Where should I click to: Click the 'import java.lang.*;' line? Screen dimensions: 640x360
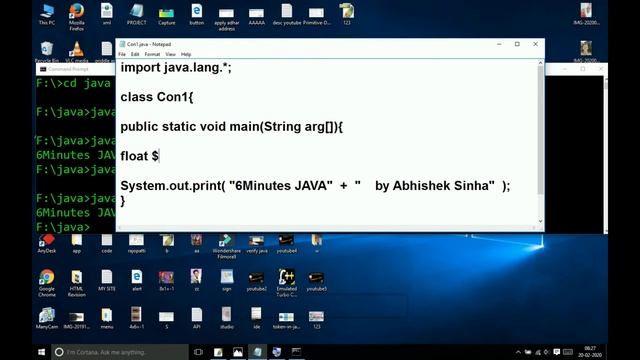(176, 67)
